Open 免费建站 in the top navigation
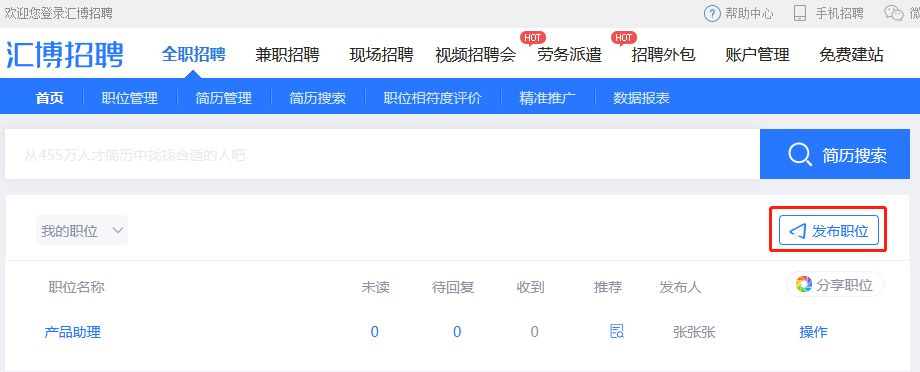 (851, 55)
